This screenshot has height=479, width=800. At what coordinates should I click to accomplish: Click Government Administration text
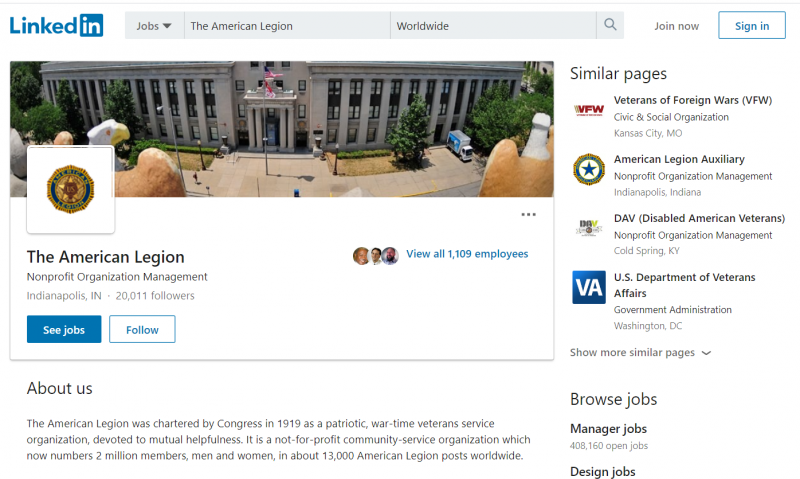pyautogui.click(x=672, y=310)
